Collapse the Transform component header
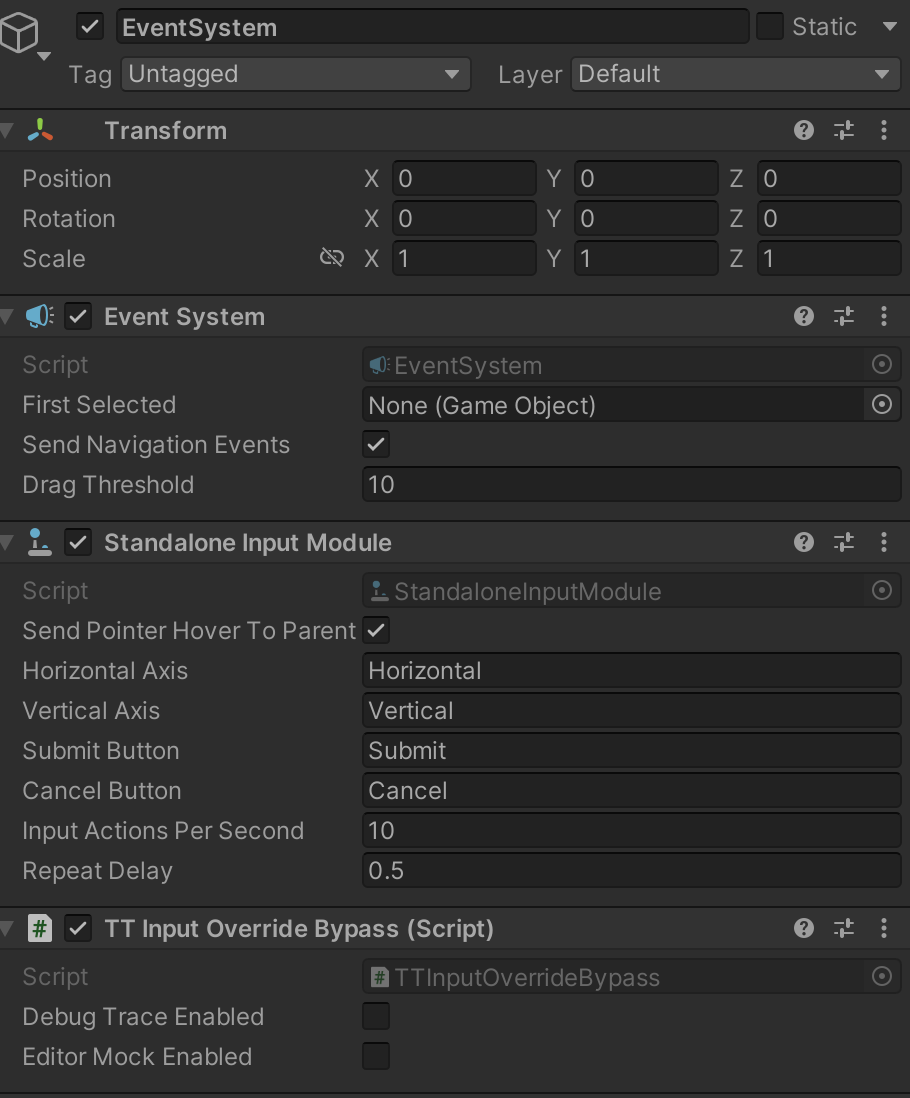Image resolution: width=910 pixels, height=1098 pixels. pyautogui.click(x=8, y=131)
